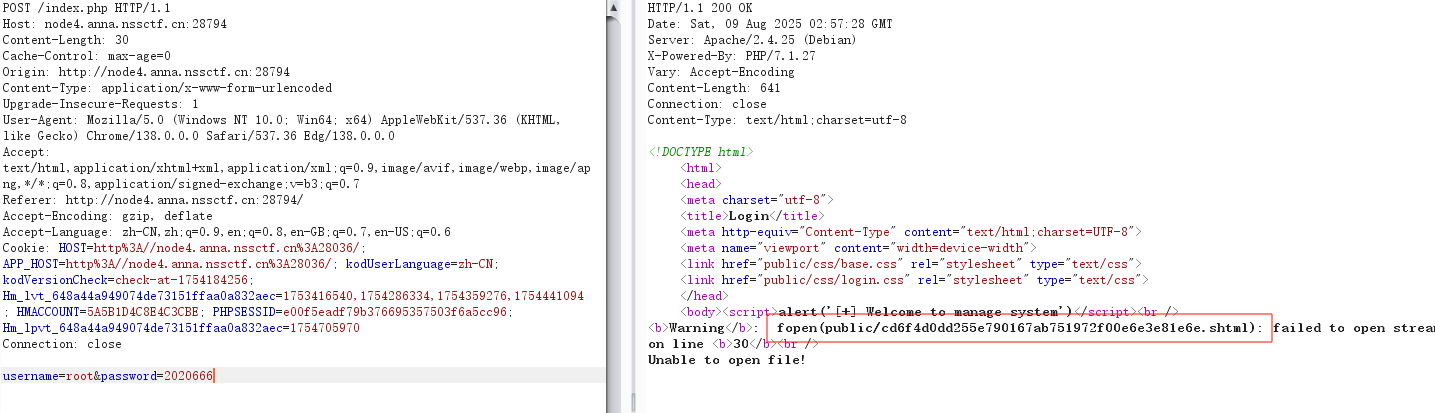Click the request body username=root&password=2020666
This screenshot has height=413, width=1435.
[x=108, y=376]
